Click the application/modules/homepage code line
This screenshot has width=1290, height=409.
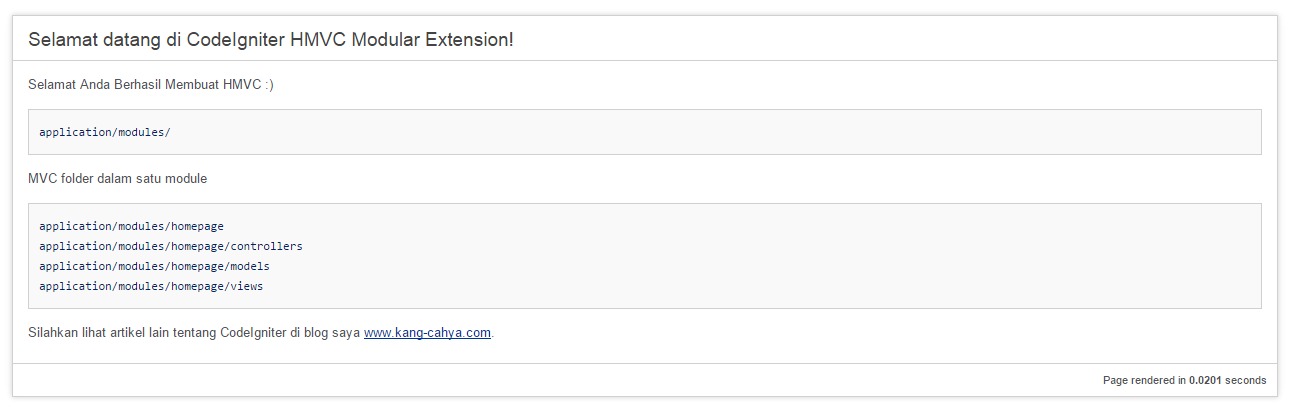[x=131, y=226]
